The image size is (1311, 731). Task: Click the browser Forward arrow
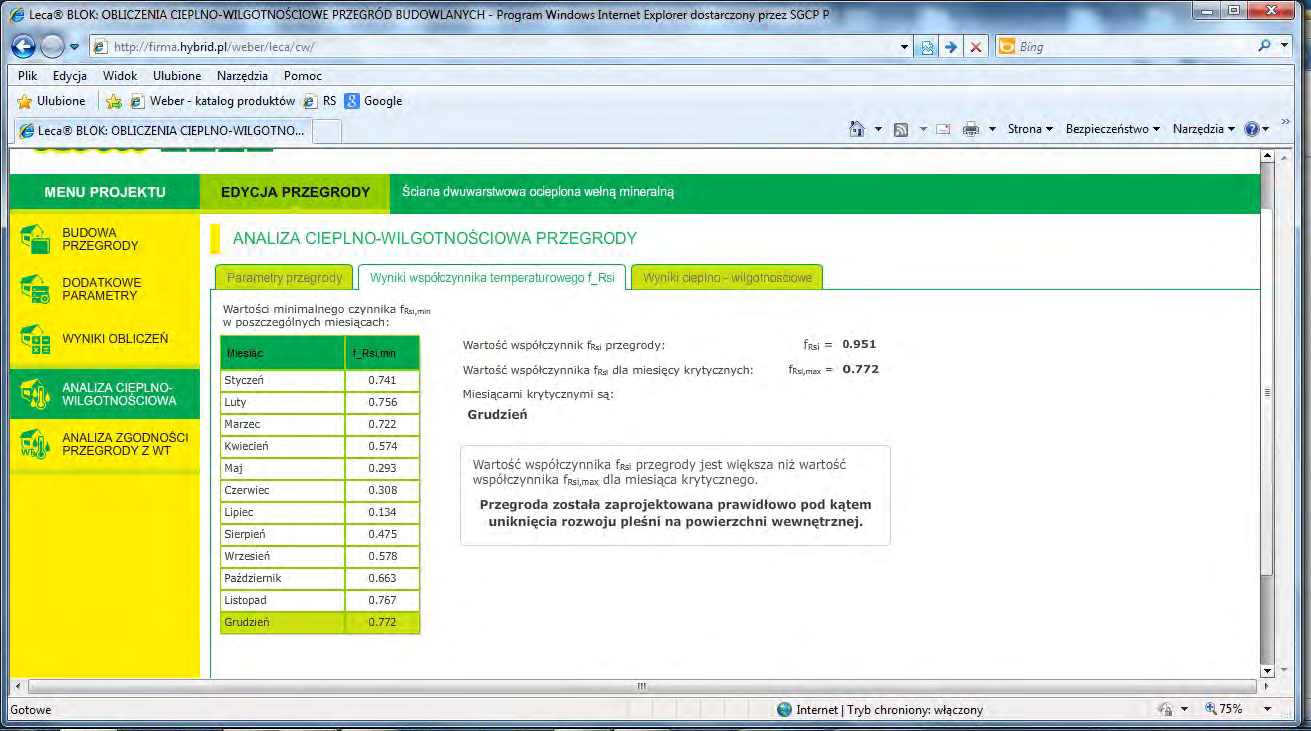[53, 47]
